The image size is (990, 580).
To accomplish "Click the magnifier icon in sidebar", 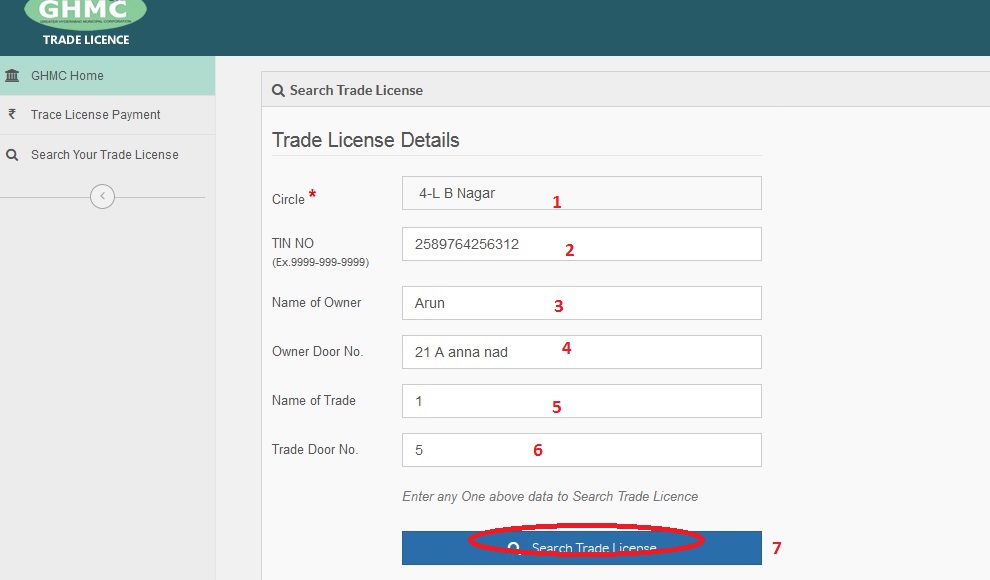I will pyautogui.click(x=12, y=155).
